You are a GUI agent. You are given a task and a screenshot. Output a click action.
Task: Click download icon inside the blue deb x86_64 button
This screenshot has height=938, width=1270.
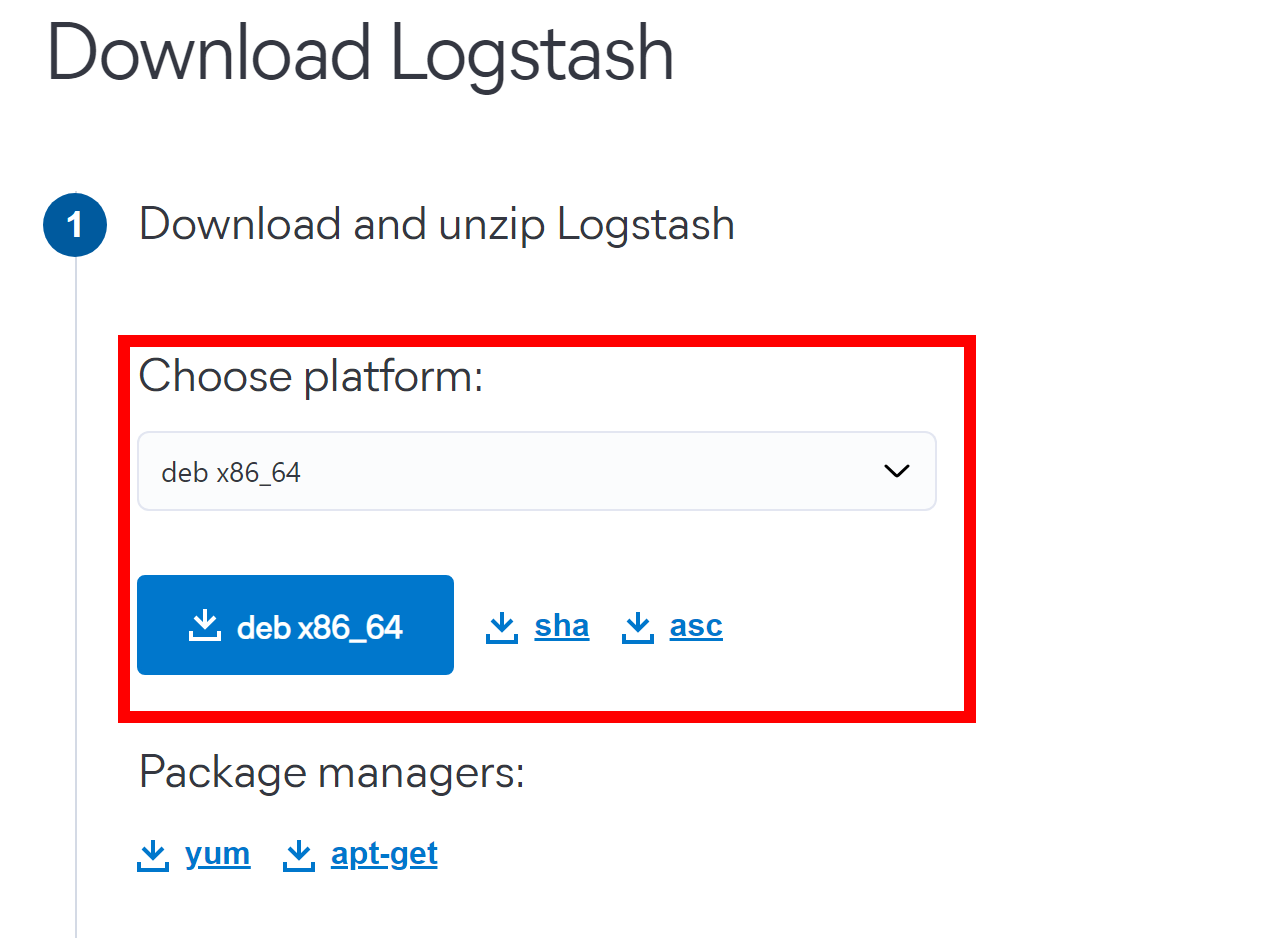pyautogui.click(x=204, y=626)
